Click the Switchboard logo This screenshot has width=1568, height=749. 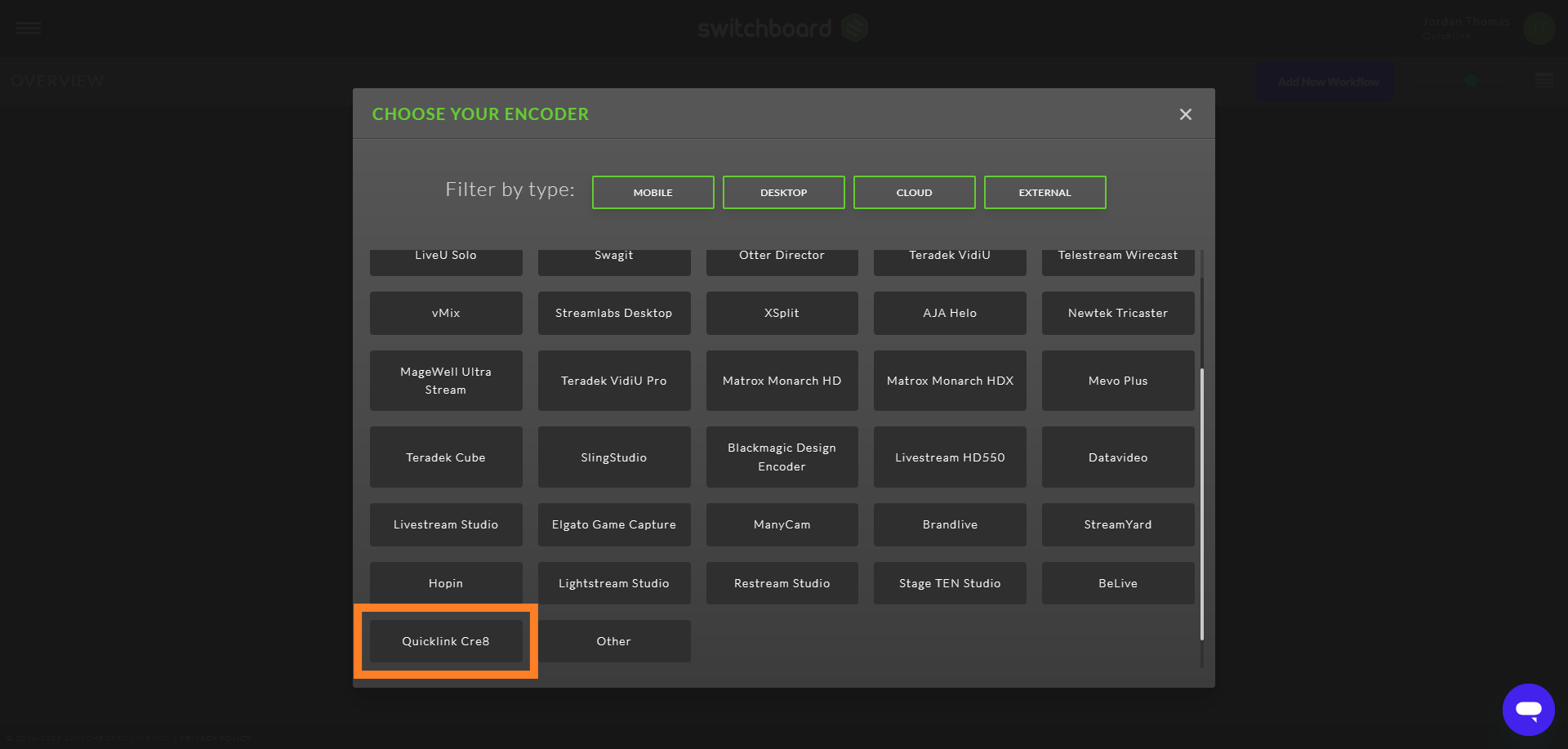(782, 29)
